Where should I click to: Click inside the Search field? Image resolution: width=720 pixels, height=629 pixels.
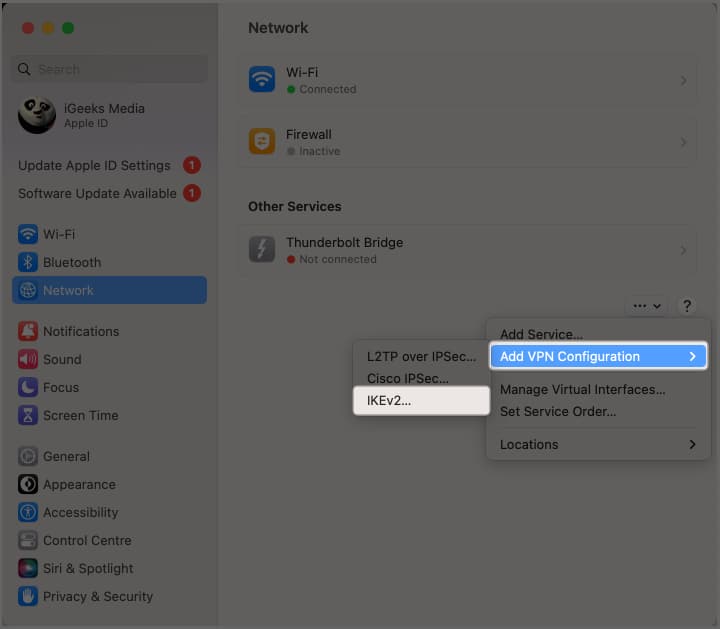(110, 69)
